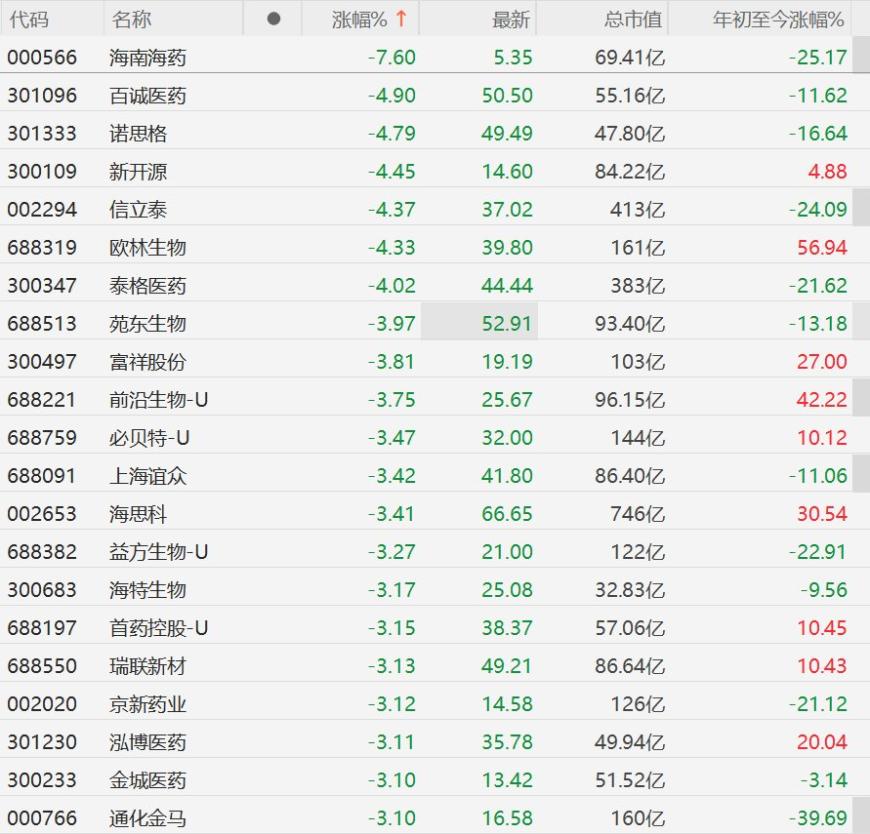Select 益方生物-U stock name
Screen dimensions: 870x834
pos(159,552)
